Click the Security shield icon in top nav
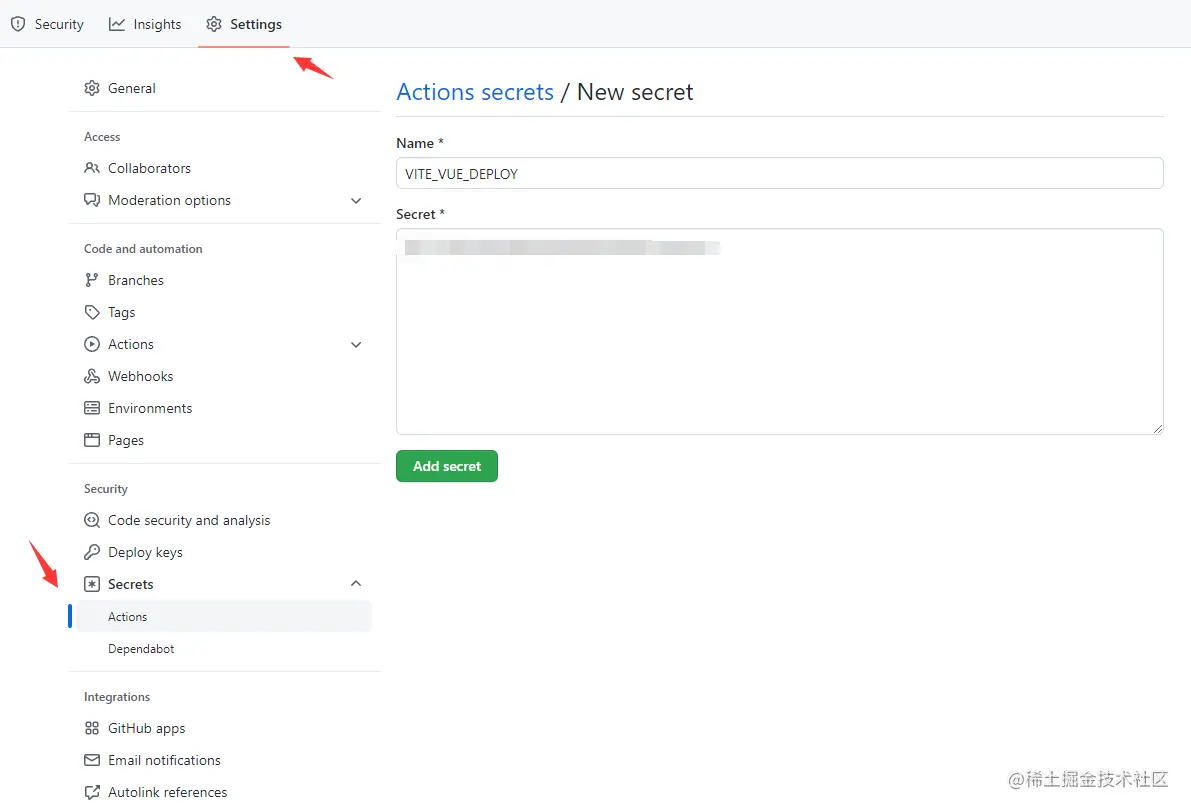The width and height of the screenshot is (1191, 812). 18,24
